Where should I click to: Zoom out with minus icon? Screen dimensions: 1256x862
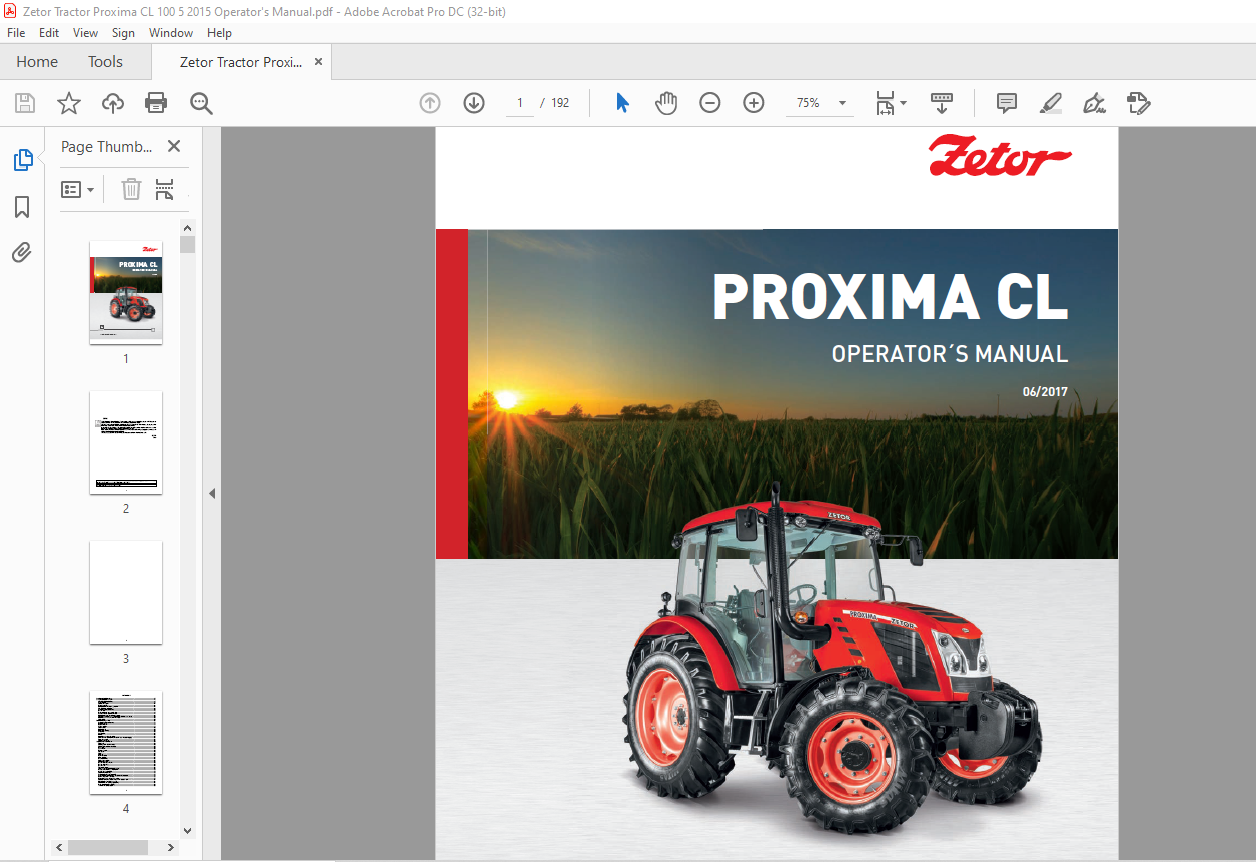pos(710,103)
